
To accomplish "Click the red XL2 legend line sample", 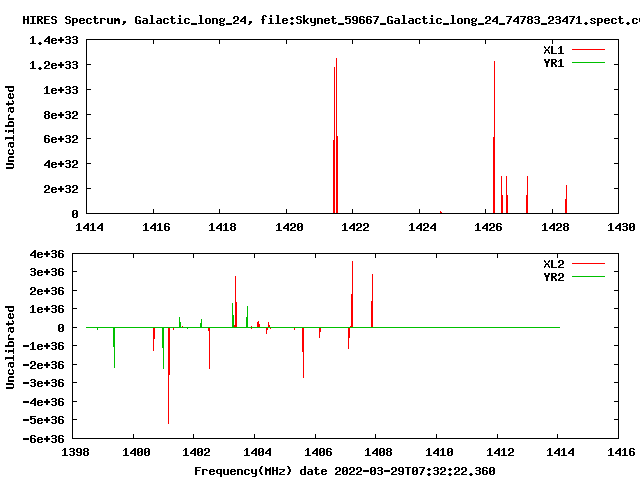I will tap(588, 264).
